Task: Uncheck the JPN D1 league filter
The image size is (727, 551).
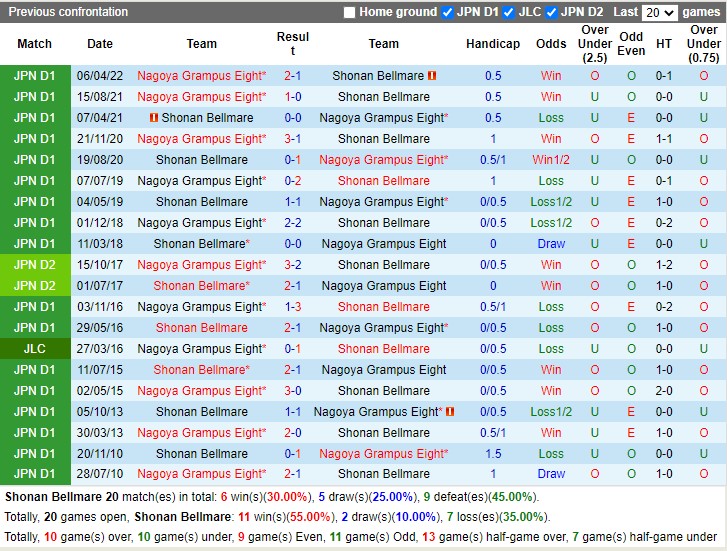Action: click(447, 12)
